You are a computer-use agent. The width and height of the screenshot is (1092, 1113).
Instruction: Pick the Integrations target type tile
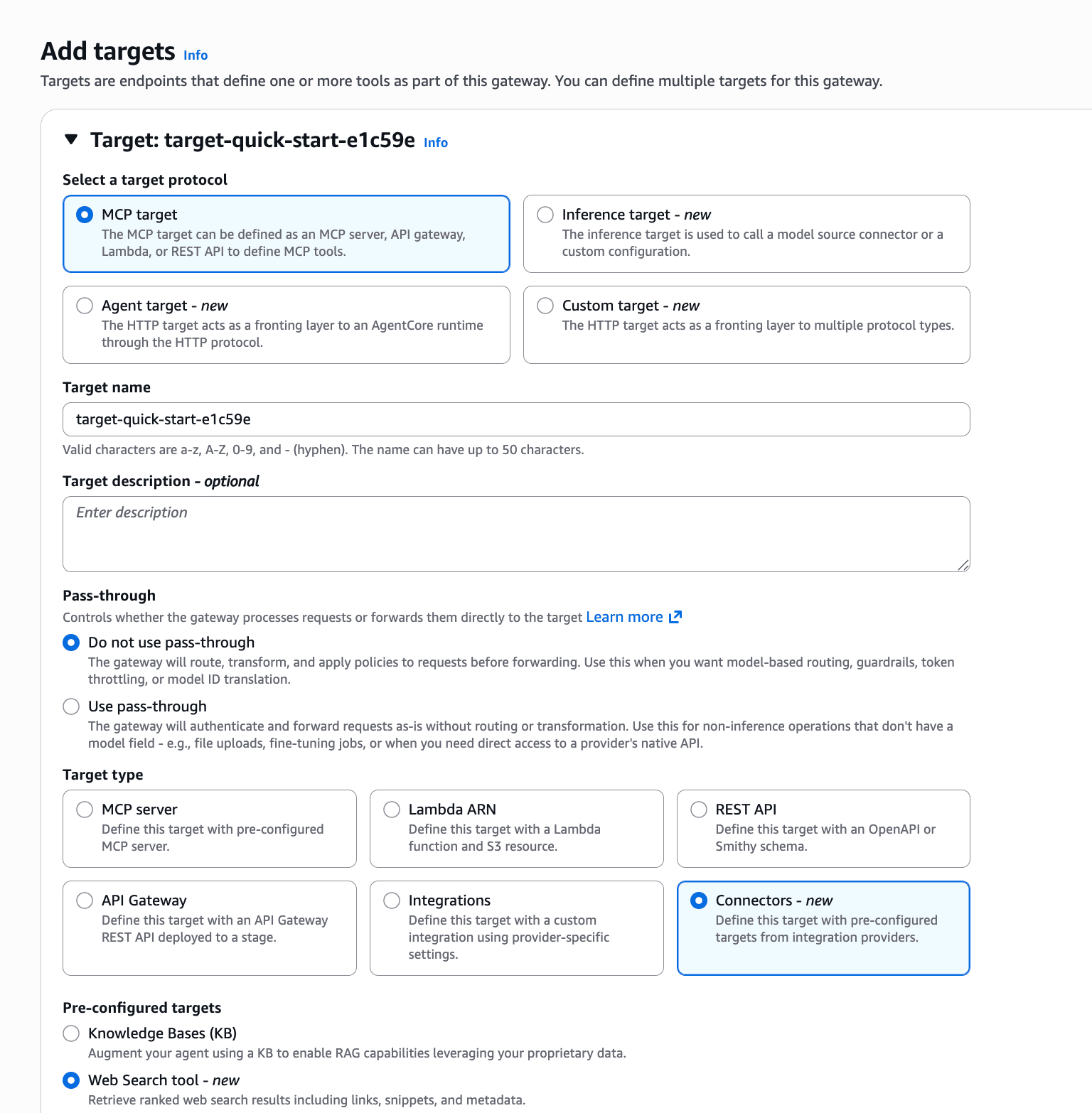[x=517, y=928]
